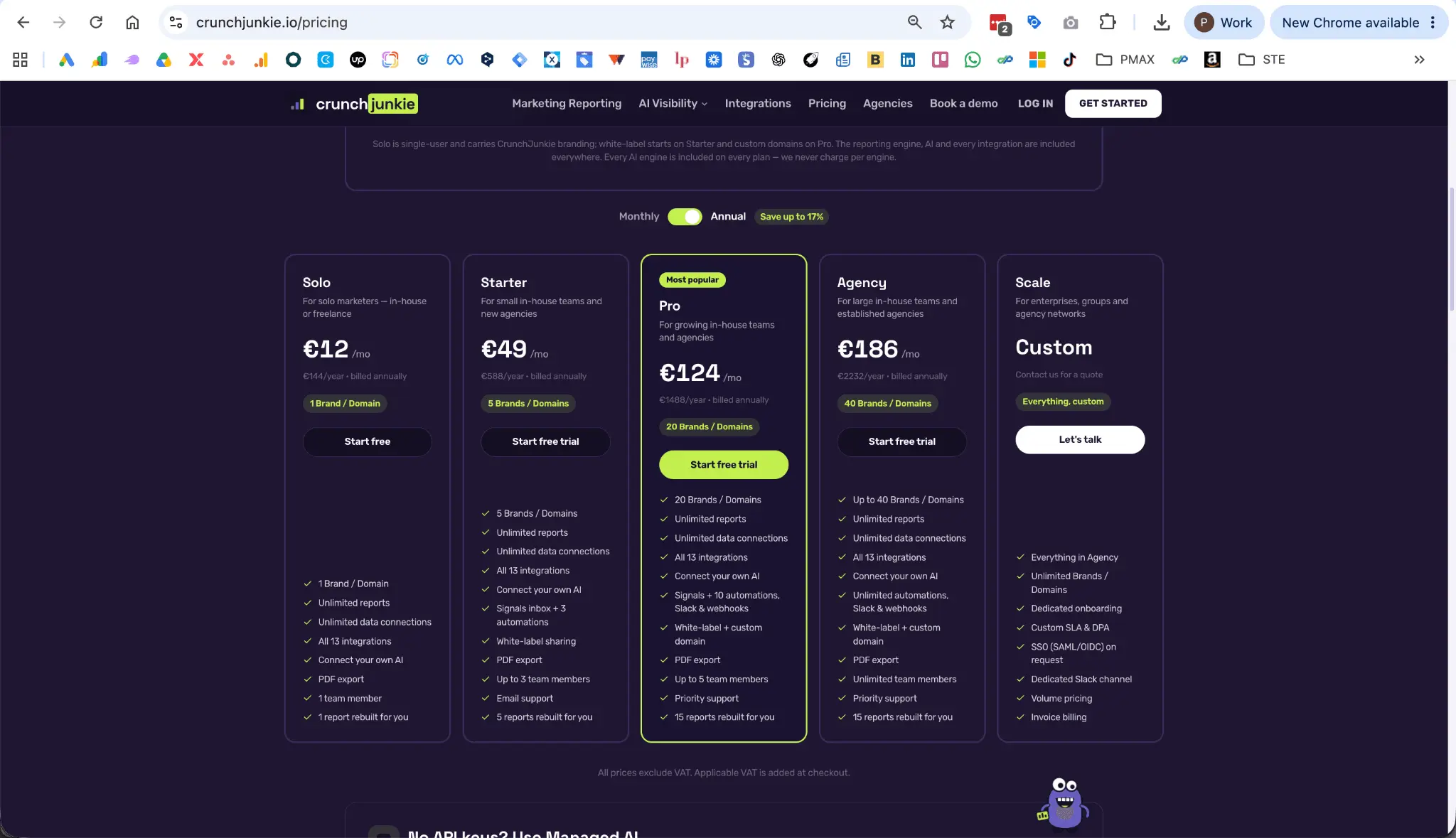Open the apps grid in bookmarks bar

(x=20, y=60)
